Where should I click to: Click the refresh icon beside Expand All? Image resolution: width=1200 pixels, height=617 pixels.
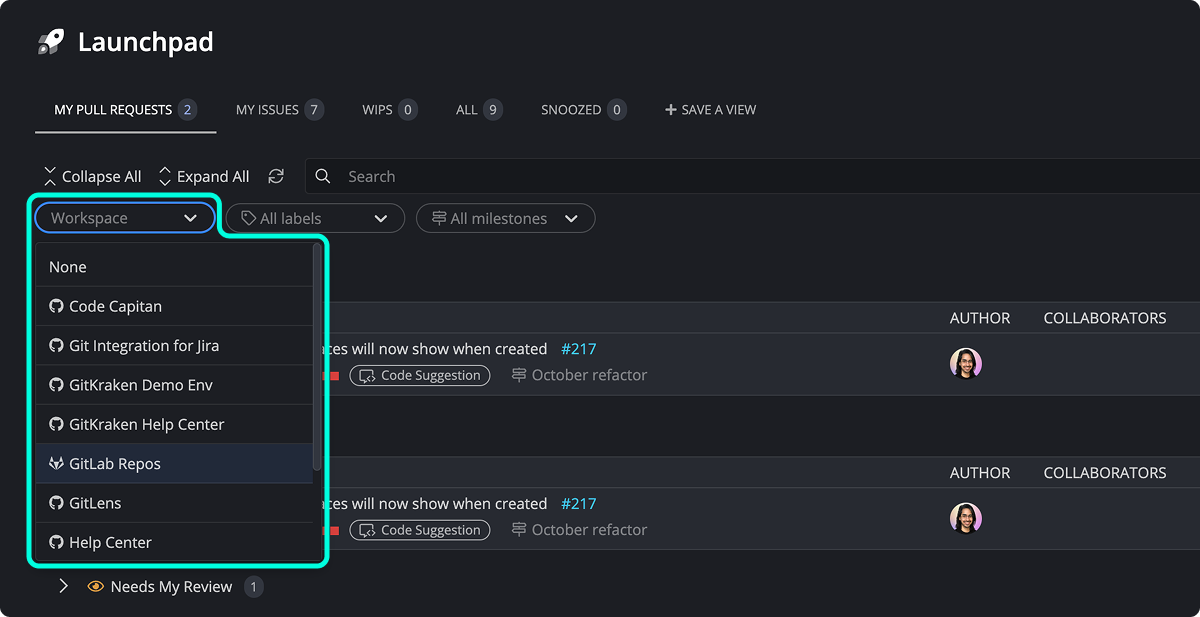(276, 176)
